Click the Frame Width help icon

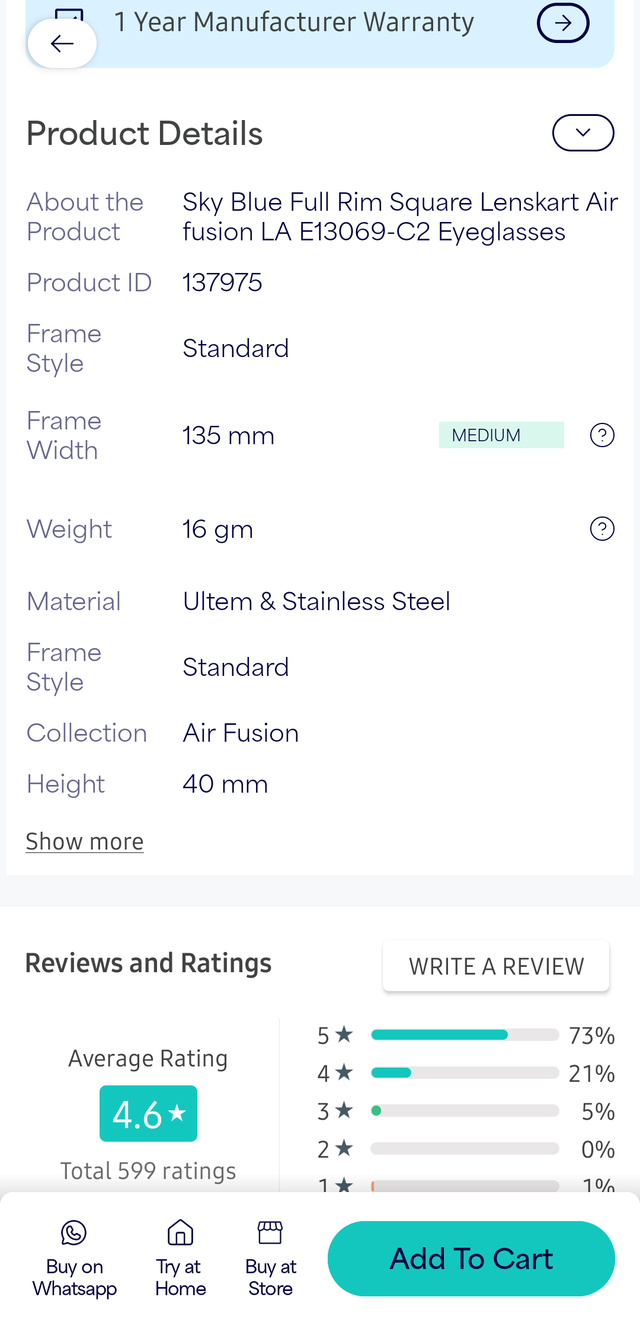(602, 435)
